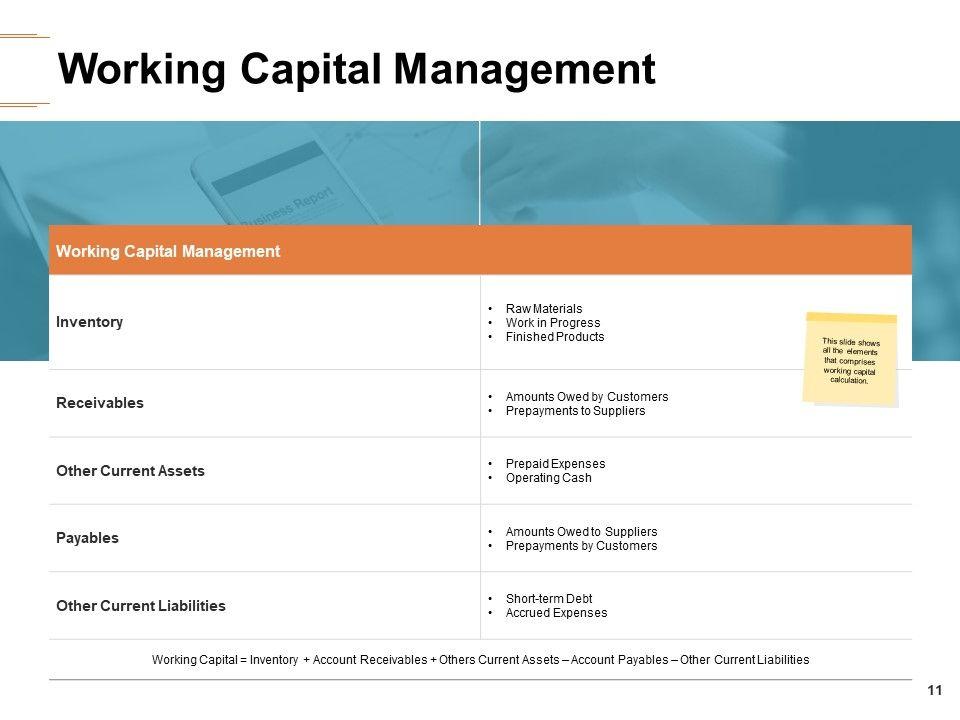
Task: Click Amounts Owed by Customers bullet
Action: [x=587, y=397]
